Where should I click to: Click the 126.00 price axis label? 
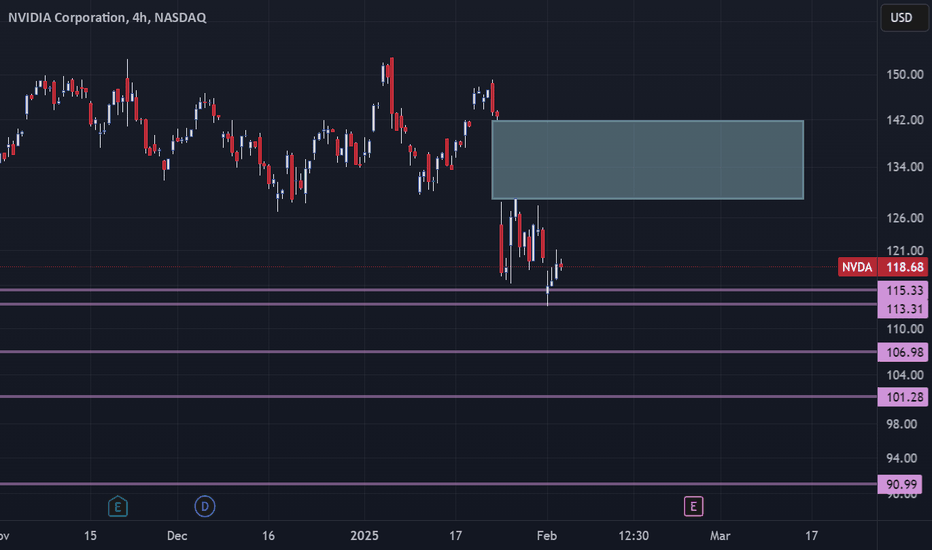point(905,218)
